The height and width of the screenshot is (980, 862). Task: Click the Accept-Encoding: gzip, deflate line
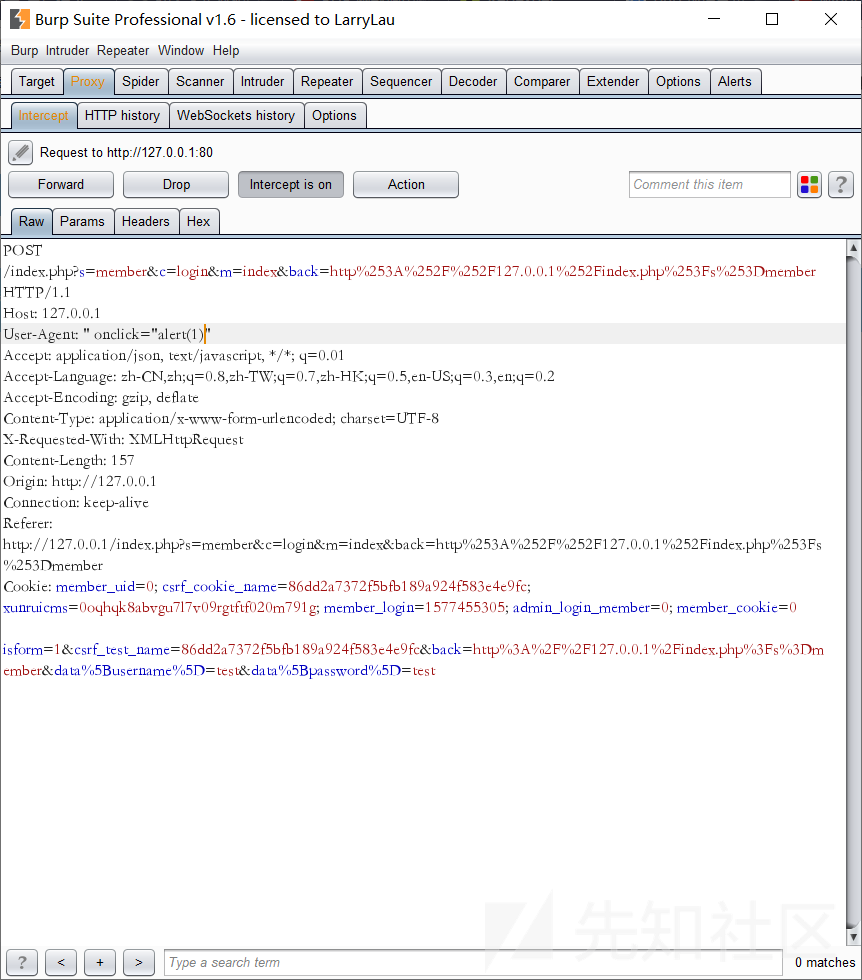[x=101, y=398]
